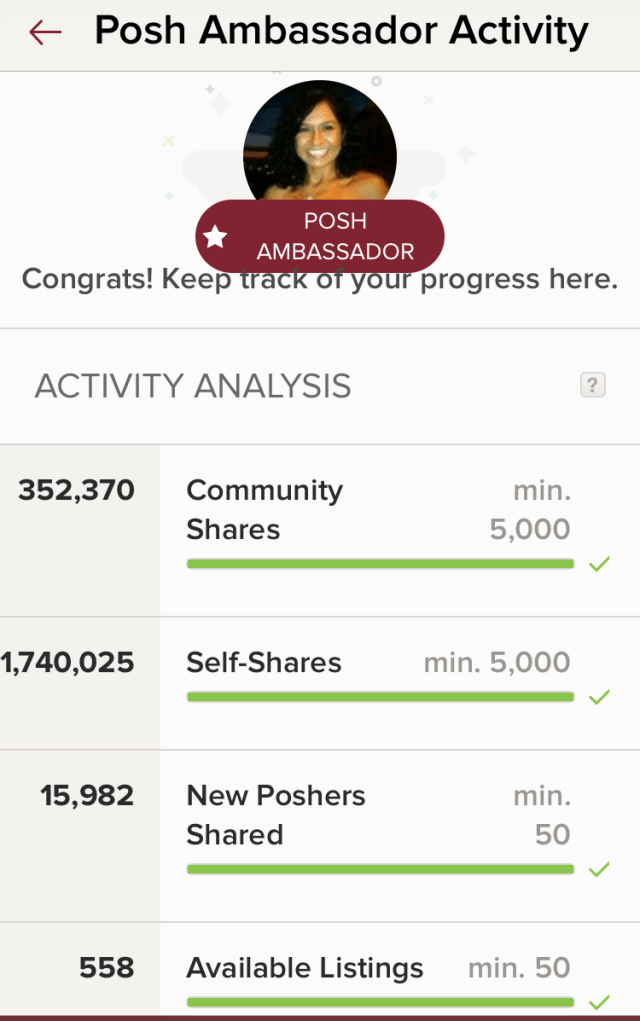The image size is (640, 1021).
Task: Click the Community Shares progress bar
Action: click(x=380, y=564)
